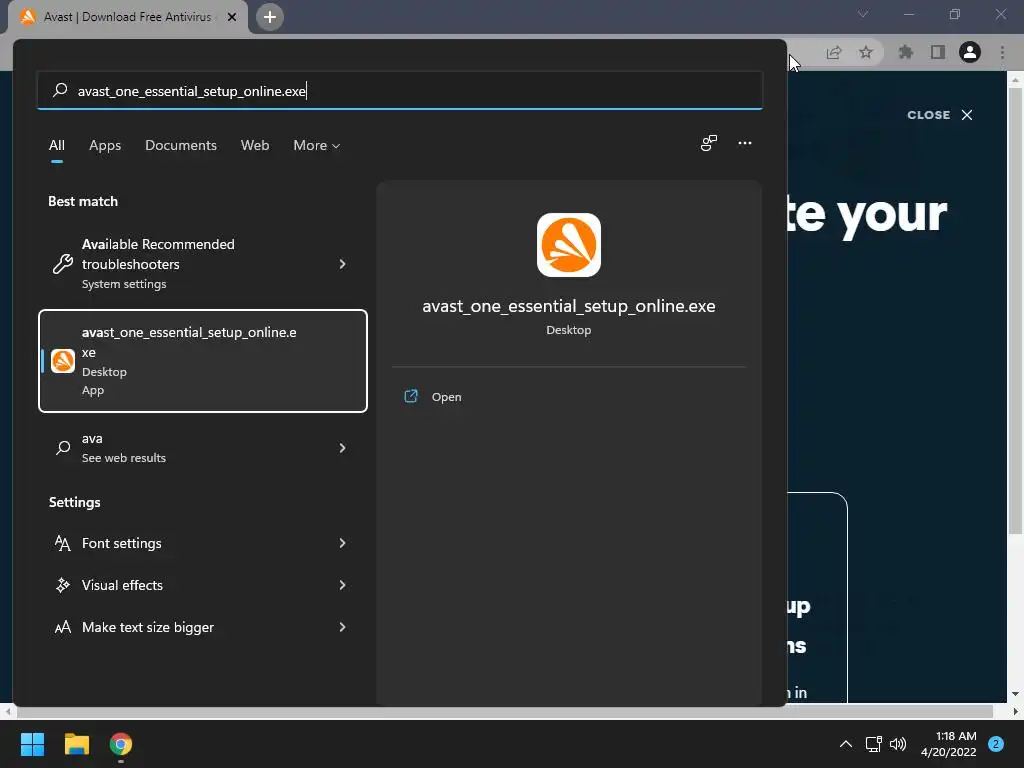Click the search magnifier icon in search box

pyautogui.click(x=60, y=89)
